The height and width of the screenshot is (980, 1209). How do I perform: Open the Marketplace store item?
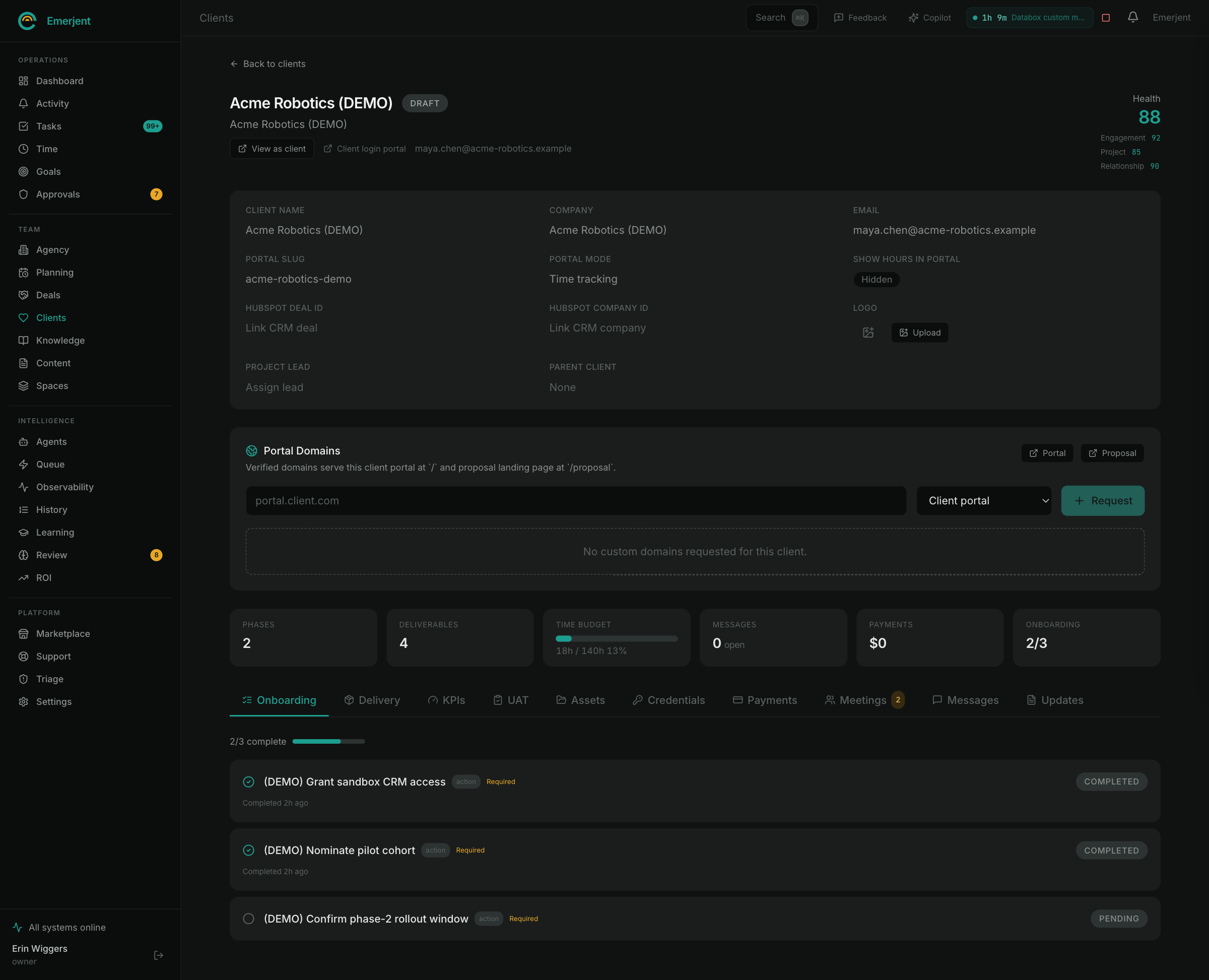(90, 633)
